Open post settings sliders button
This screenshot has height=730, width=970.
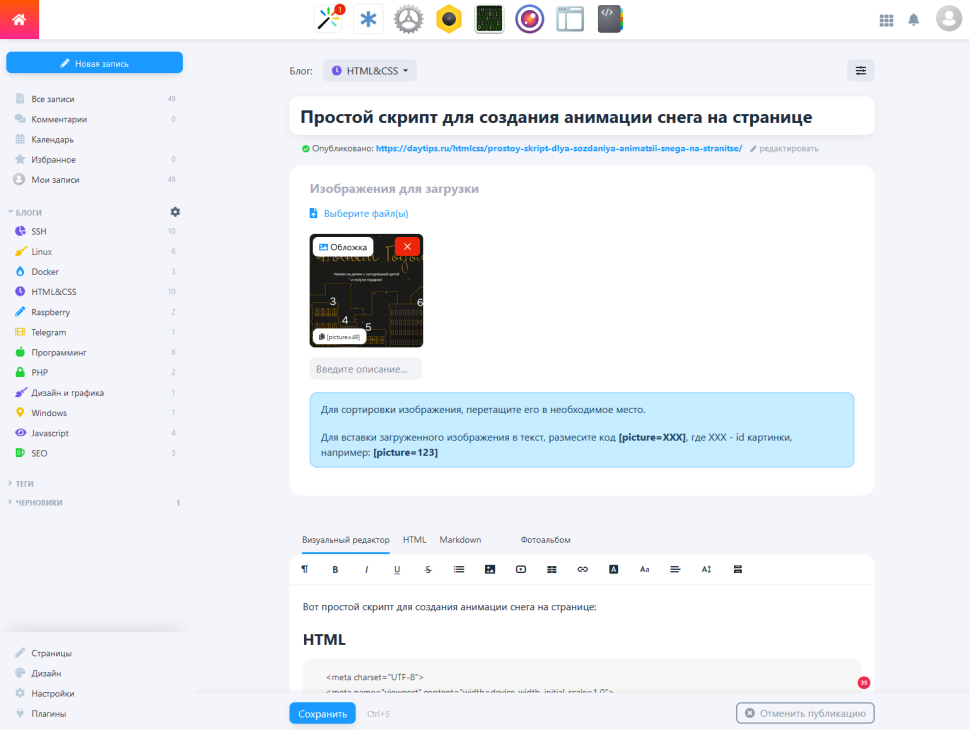(x=861, y=71)
